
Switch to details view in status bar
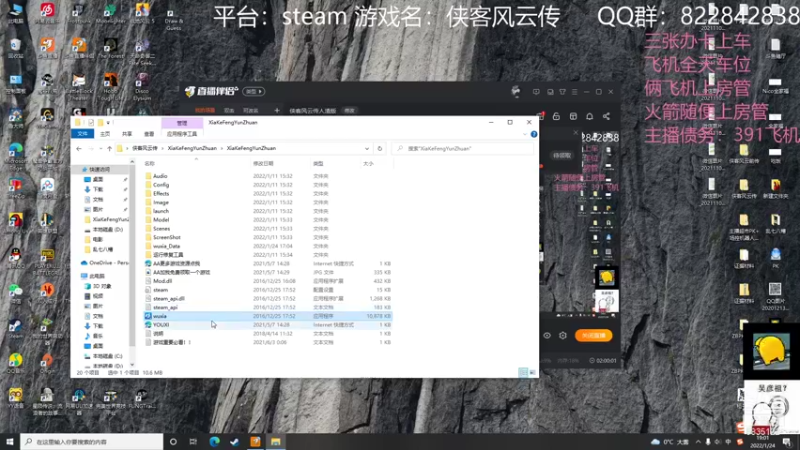(523, 373)
